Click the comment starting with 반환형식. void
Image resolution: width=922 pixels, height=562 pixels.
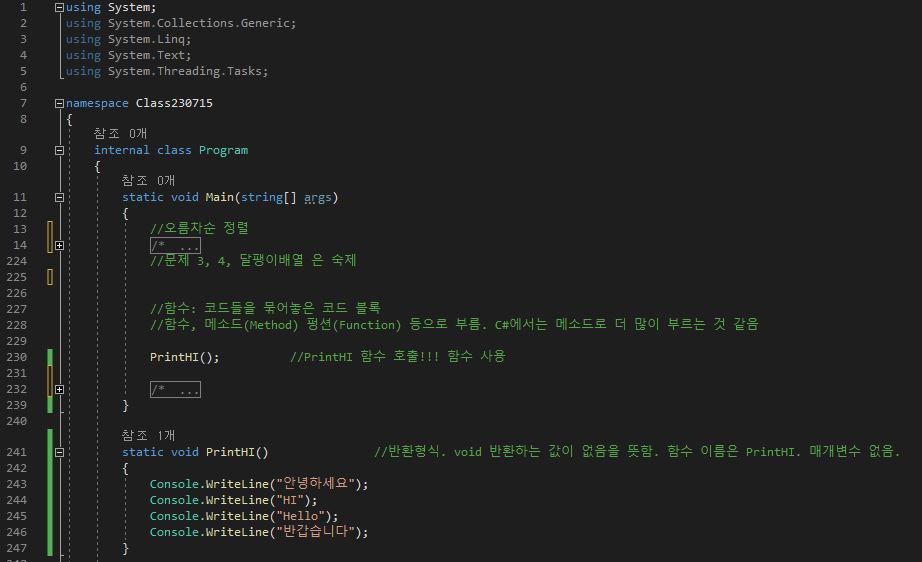pyautogui.click(x=637, y=451)
